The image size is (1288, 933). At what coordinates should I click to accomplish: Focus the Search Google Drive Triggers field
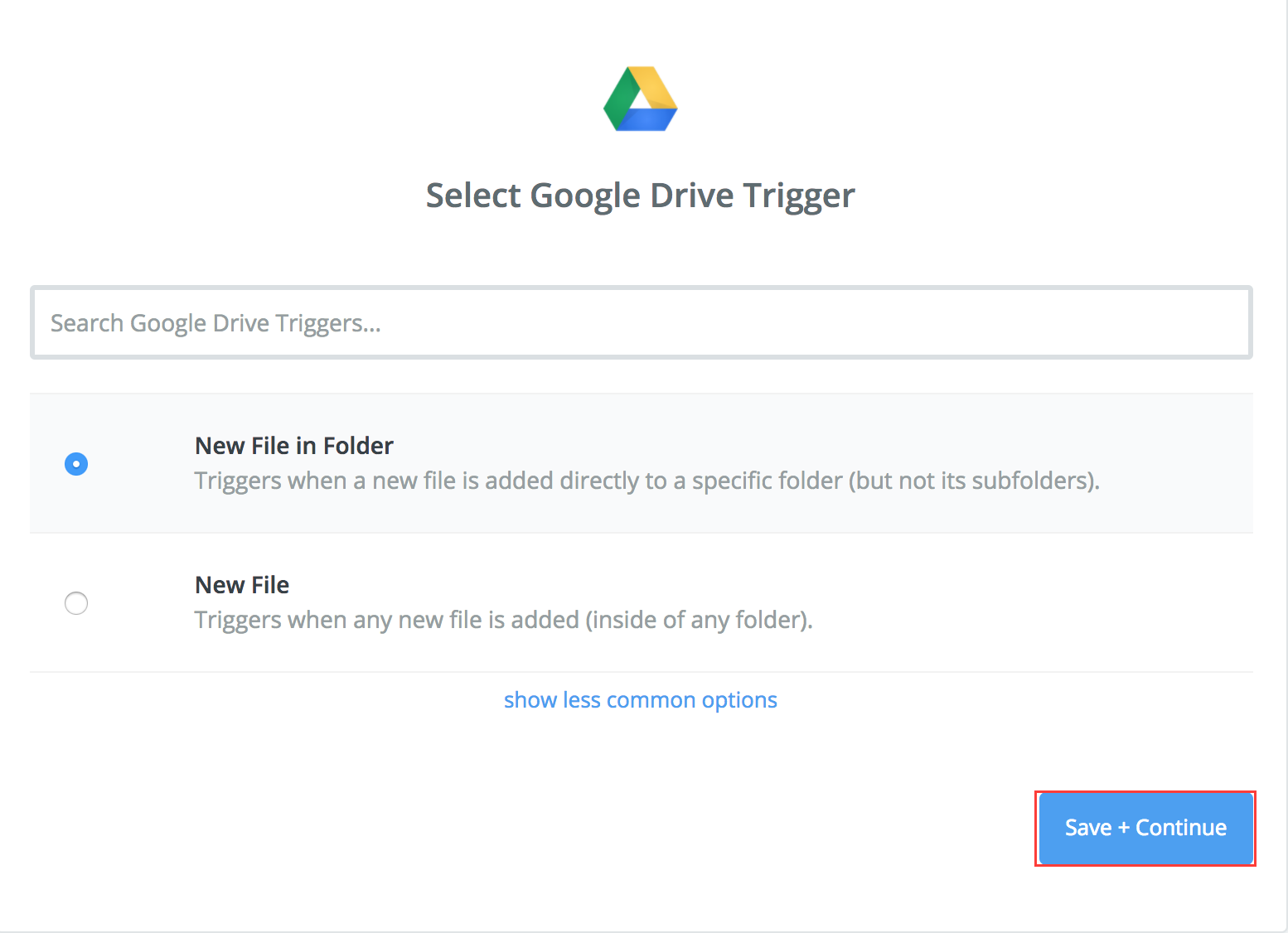(x=641, y=322)
